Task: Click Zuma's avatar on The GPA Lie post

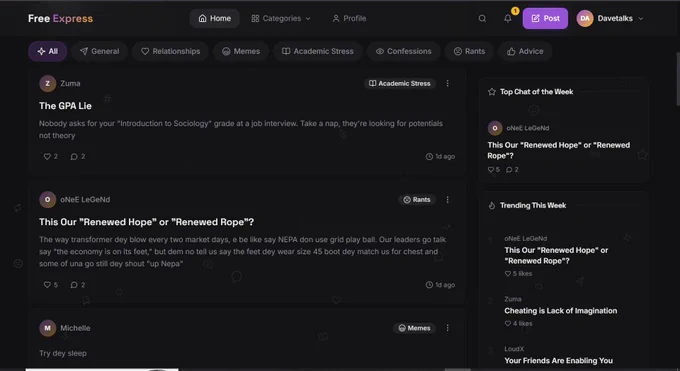Action: coord(48,83)
